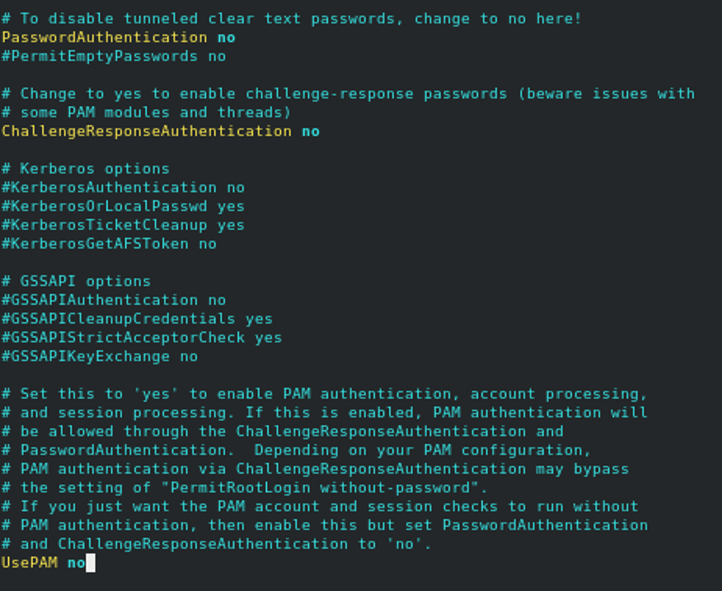Click the UsePAM directive keyword
This screenshot has height=591, width=722.
[x=29, y=562]
